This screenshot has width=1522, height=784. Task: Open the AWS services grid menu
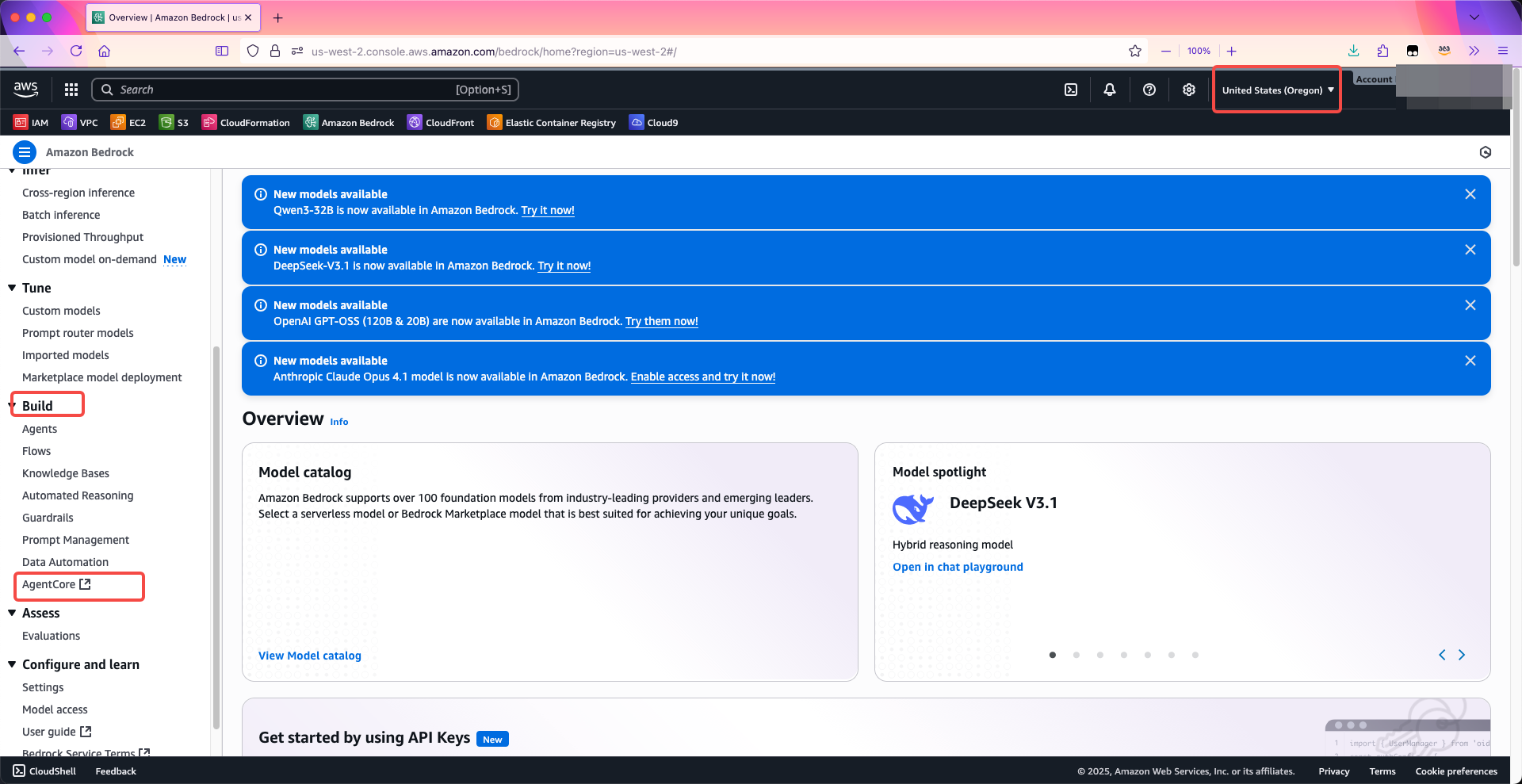(71, 90)
